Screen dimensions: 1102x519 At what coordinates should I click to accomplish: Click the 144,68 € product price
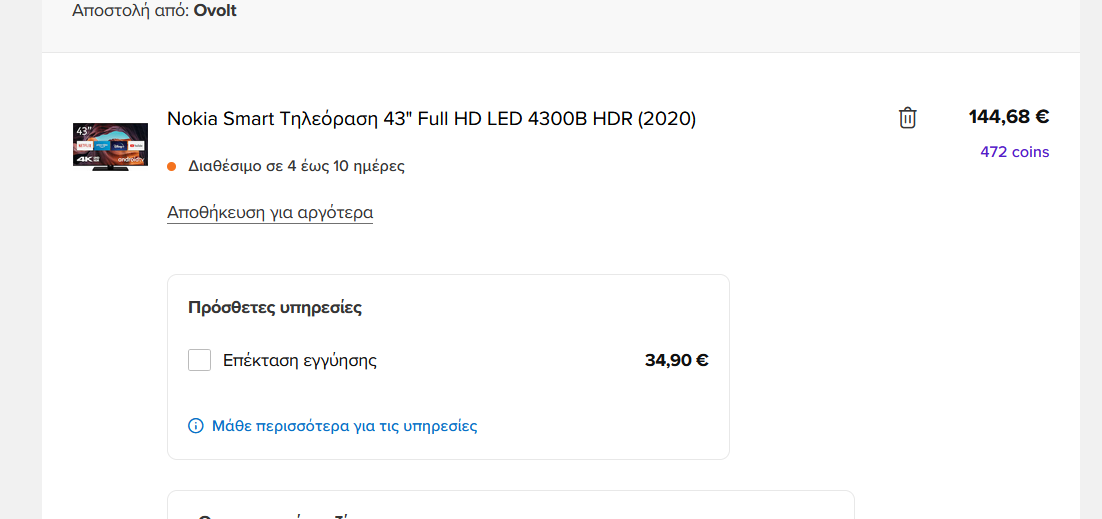click(x=1008, y=117)
